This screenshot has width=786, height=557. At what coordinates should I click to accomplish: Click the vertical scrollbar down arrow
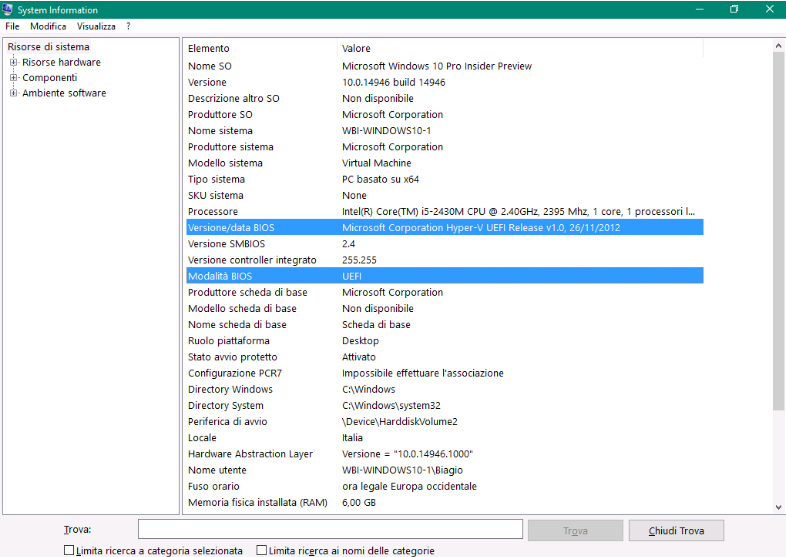778,507
